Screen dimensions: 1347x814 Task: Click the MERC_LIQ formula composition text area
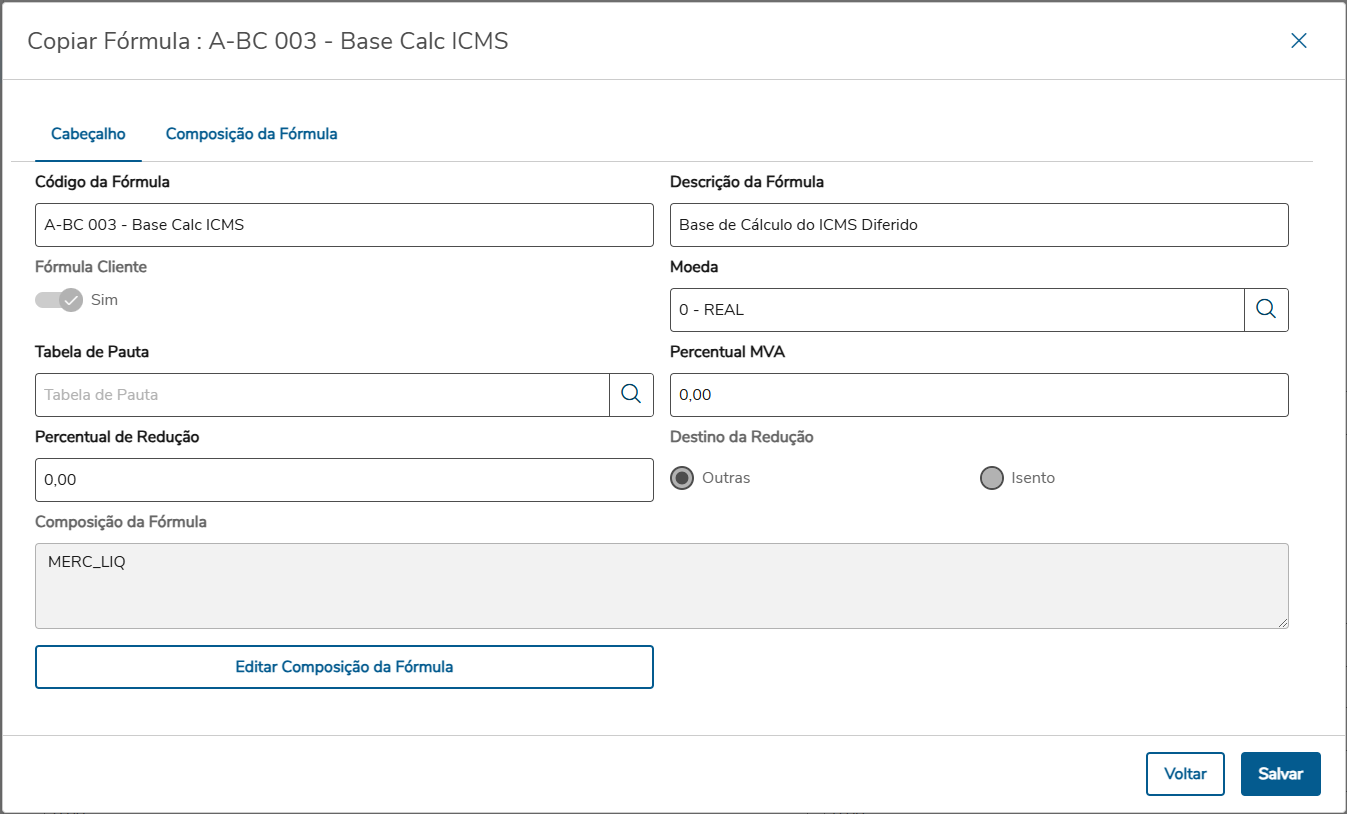pos(661,586)
